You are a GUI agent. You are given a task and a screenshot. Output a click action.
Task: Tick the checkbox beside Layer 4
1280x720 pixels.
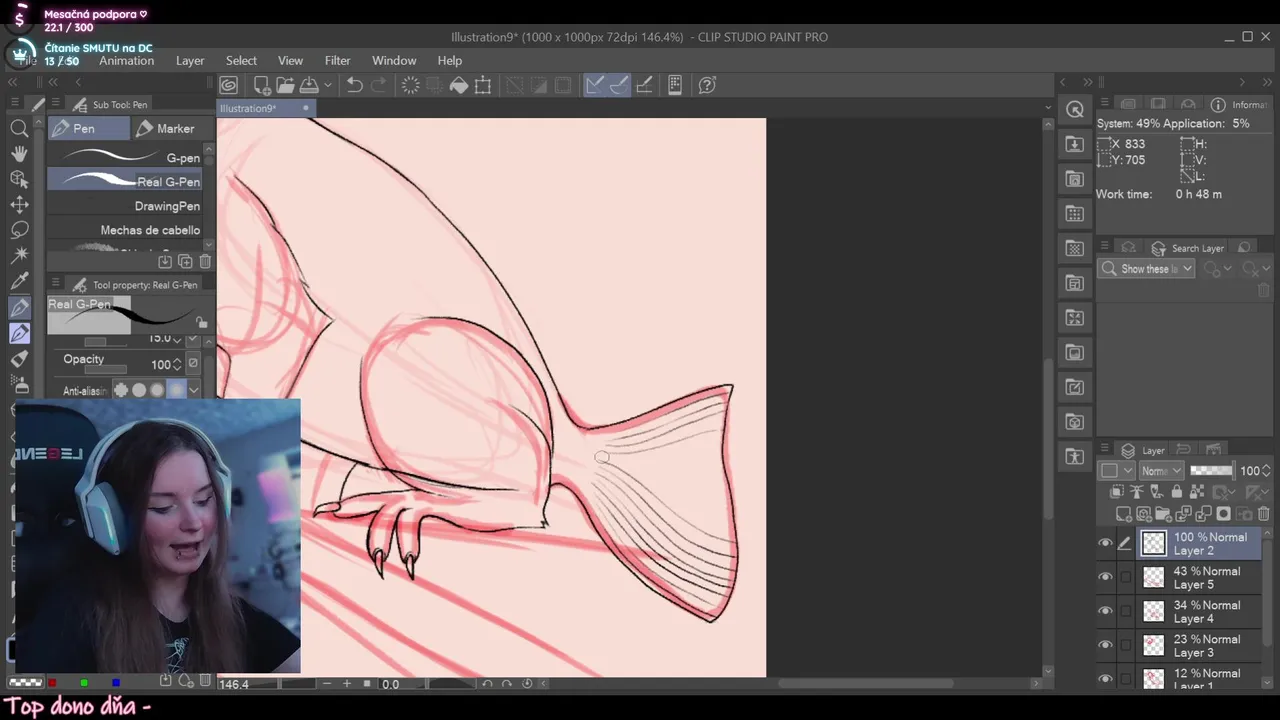(x=1126, y=611)
